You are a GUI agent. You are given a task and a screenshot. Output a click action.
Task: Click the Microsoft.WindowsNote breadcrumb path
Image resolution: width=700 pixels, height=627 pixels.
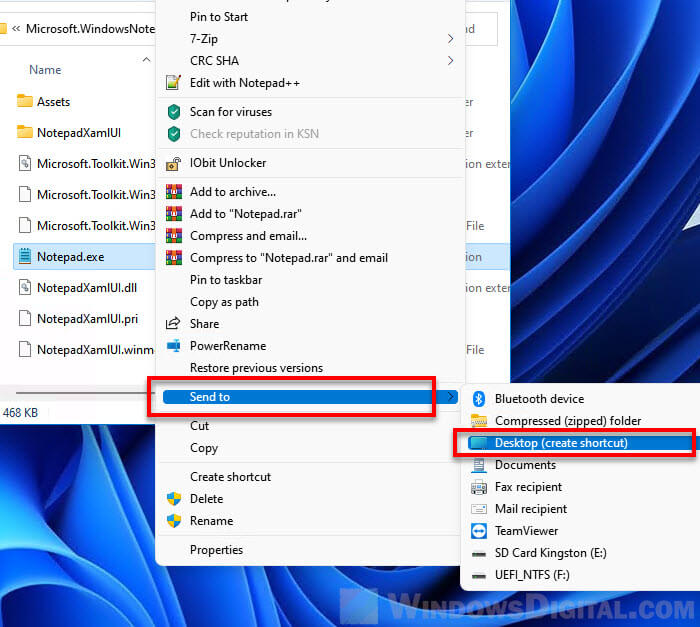(x=91, y=29)
